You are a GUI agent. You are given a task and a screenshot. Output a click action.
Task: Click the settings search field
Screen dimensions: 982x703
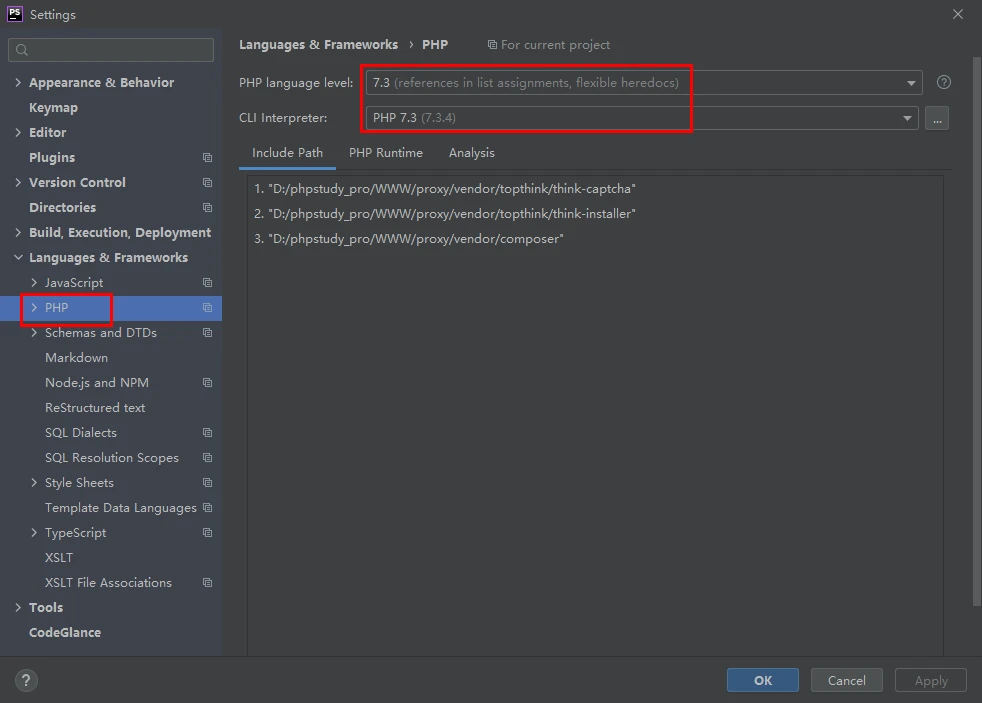point(111,50)
